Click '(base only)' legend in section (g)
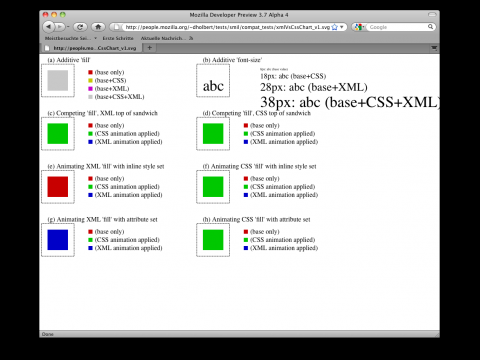This screenshot has height=360, width=480. [109, 232]
